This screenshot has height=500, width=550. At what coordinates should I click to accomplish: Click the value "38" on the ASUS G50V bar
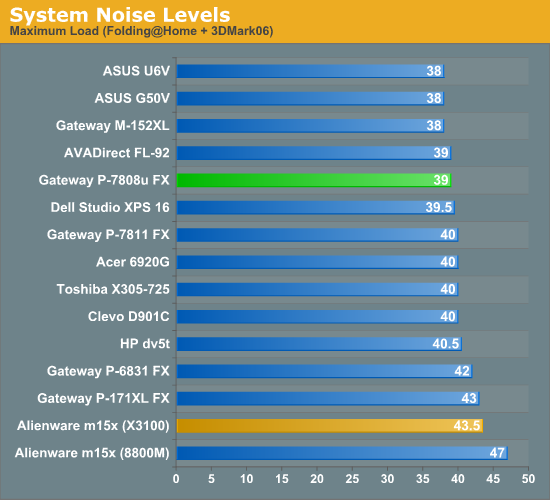(434, 98)
